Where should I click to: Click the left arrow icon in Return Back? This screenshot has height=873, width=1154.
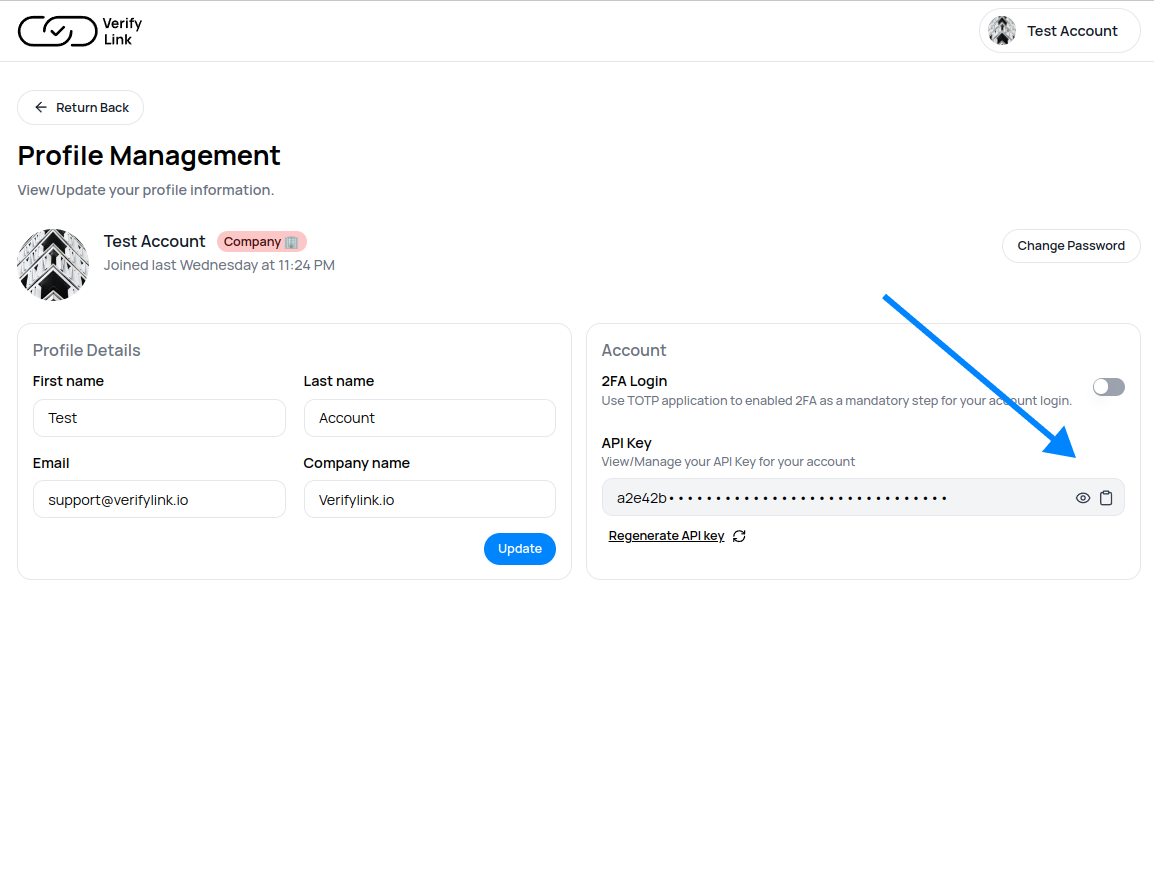pos(41,108)
